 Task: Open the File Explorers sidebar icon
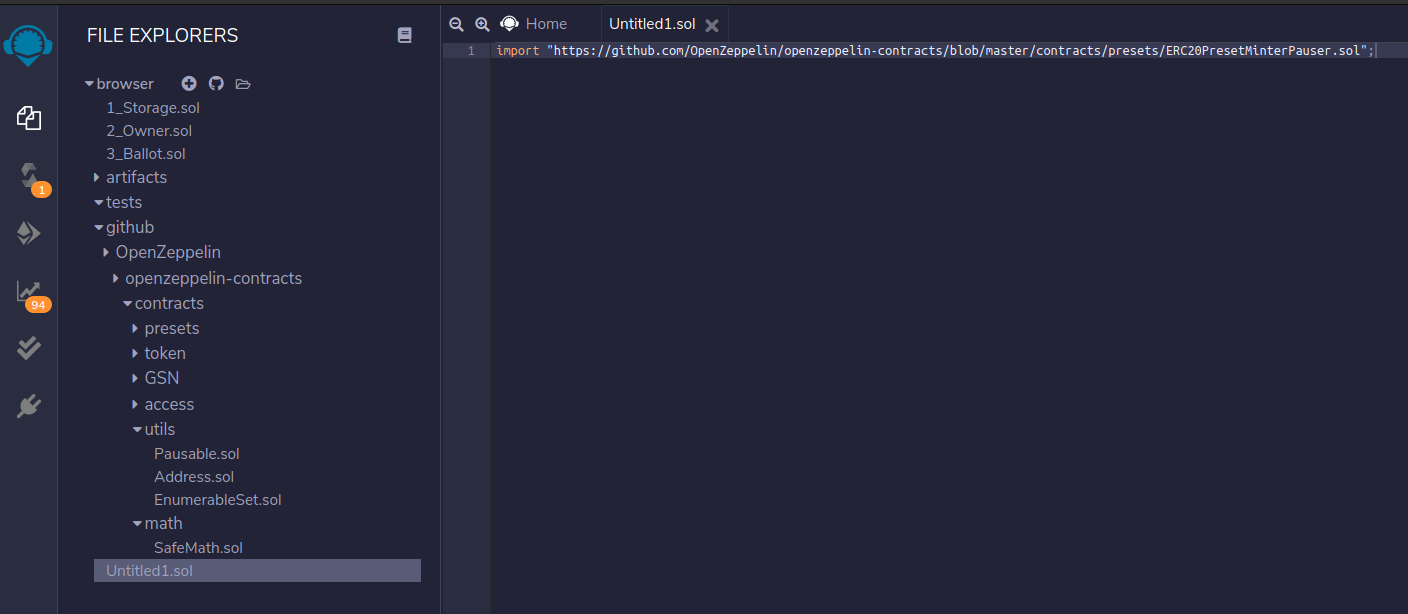[x=29, y=118]
